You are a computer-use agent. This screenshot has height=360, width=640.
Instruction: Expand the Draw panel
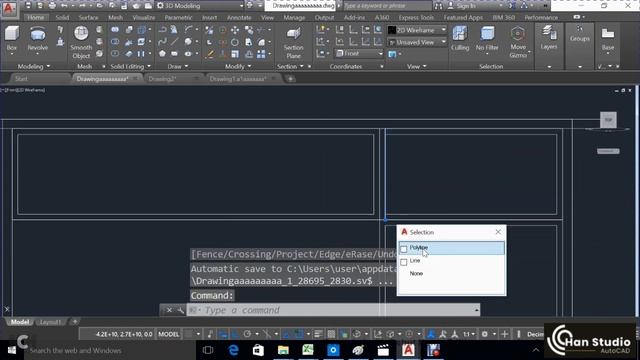[178, 66]
